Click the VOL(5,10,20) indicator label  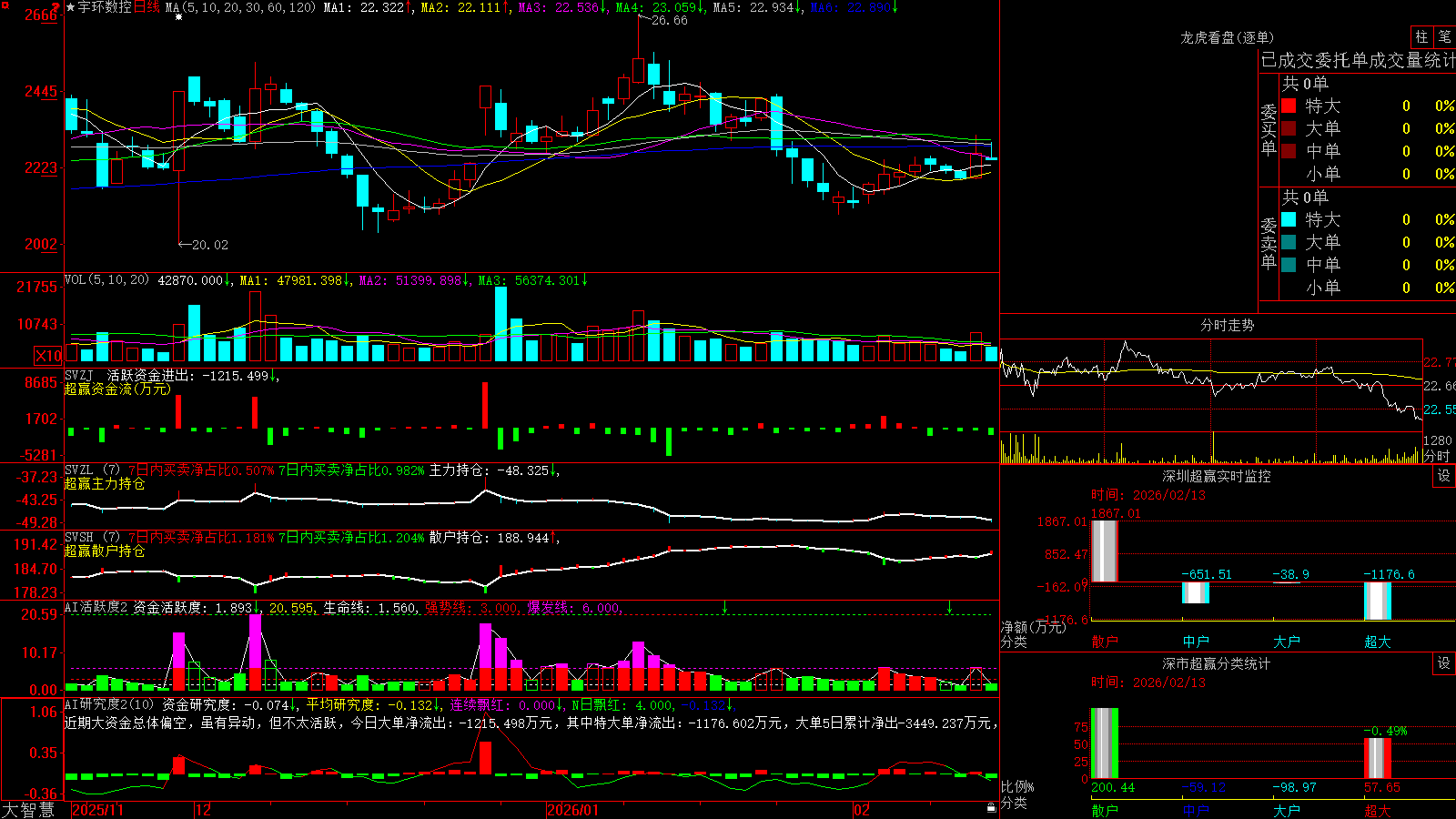(x=106, y=280)
